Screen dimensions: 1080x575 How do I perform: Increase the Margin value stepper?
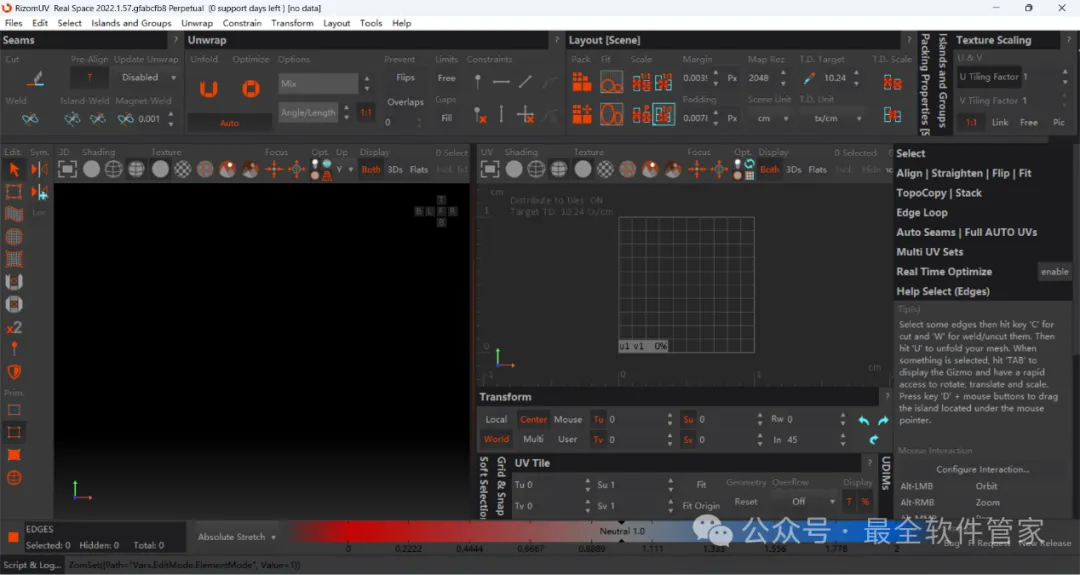tap(716, 74)
